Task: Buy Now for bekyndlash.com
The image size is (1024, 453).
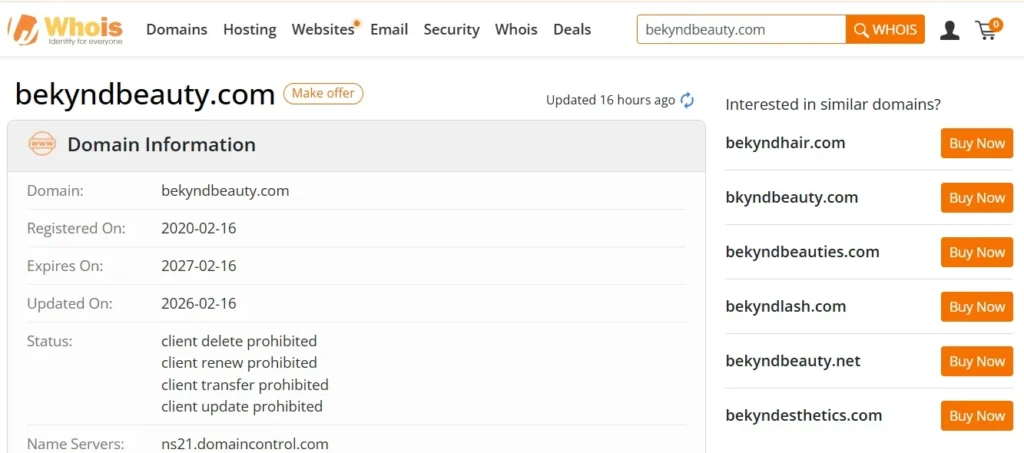Action: [977, 307]
